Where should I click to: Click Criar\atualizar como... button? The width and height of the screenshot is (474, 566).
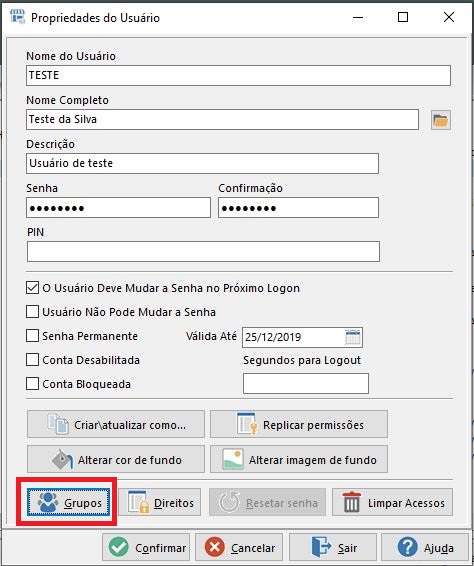coord(116,424)
